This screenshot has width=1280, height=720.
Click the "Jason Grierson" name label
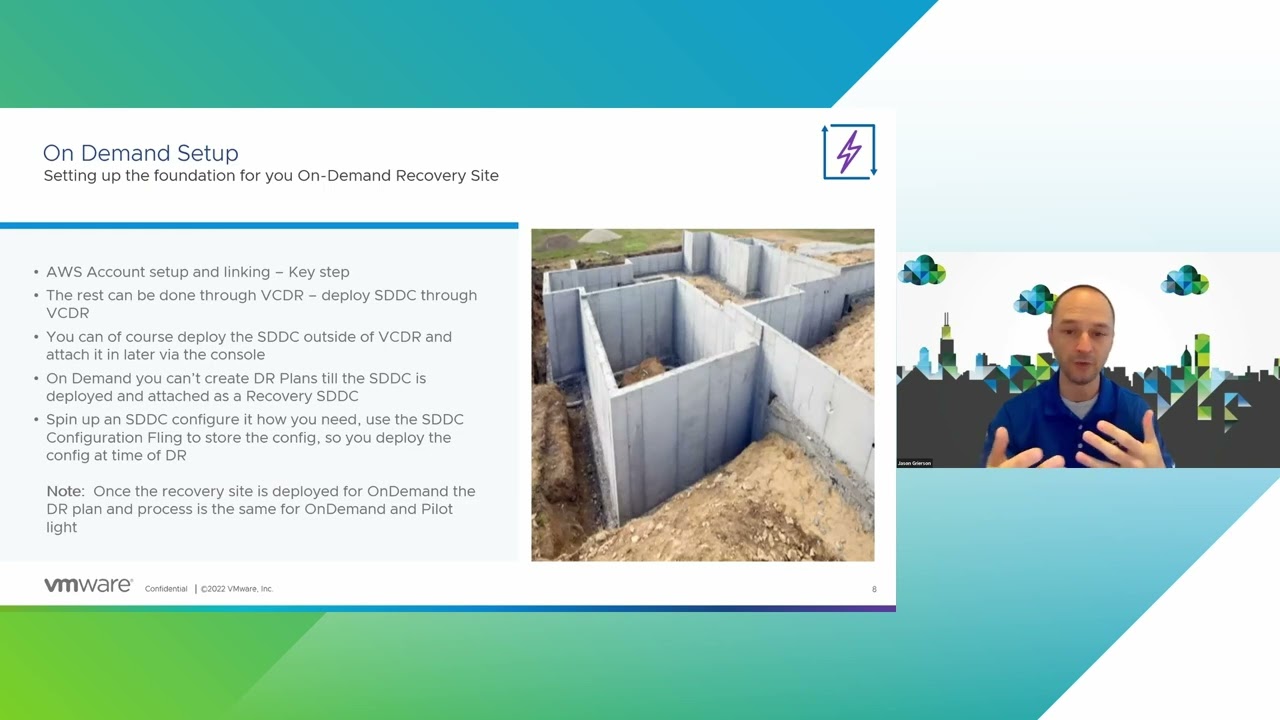pos(914,463)
